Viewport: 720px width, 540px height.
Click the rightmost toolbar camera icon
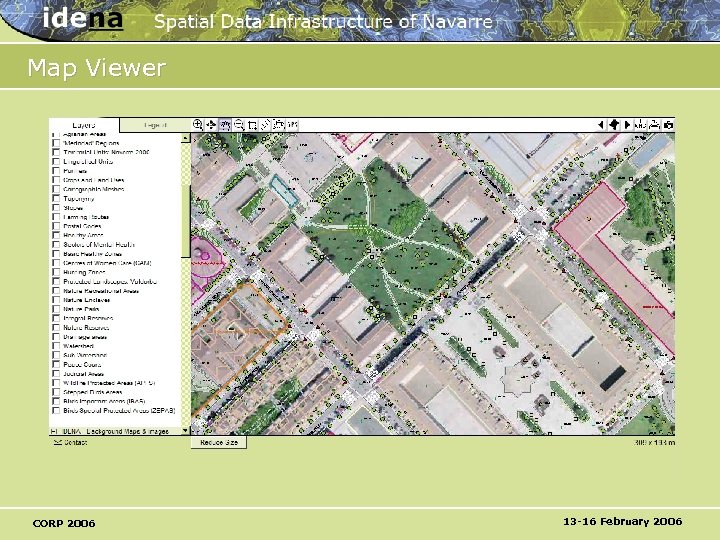click(x=668, y=125)
